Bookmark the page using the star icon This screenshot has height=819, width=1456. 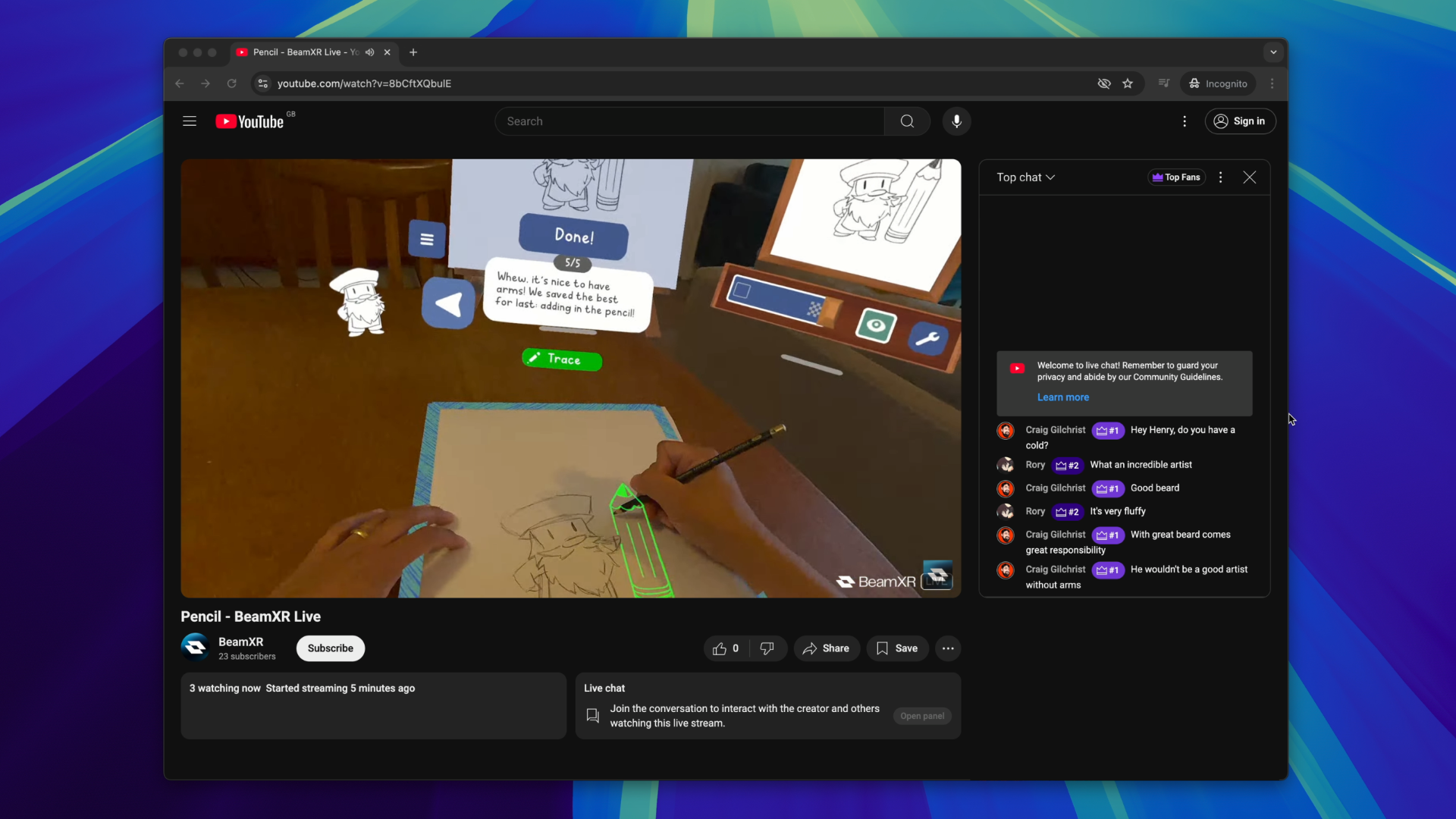[1128, 83]
